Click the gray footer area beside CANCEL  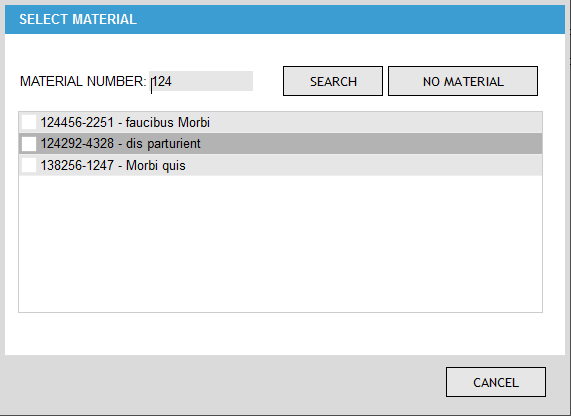pyautogui.click(x=225, y=382)
